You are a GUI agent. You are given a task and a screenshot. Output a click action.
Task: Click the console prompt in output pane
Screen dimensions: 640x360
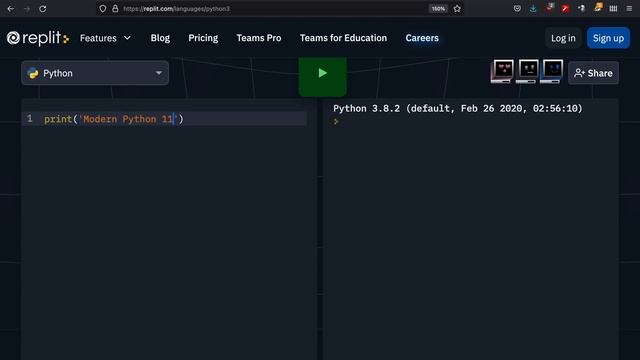(336, 121)
